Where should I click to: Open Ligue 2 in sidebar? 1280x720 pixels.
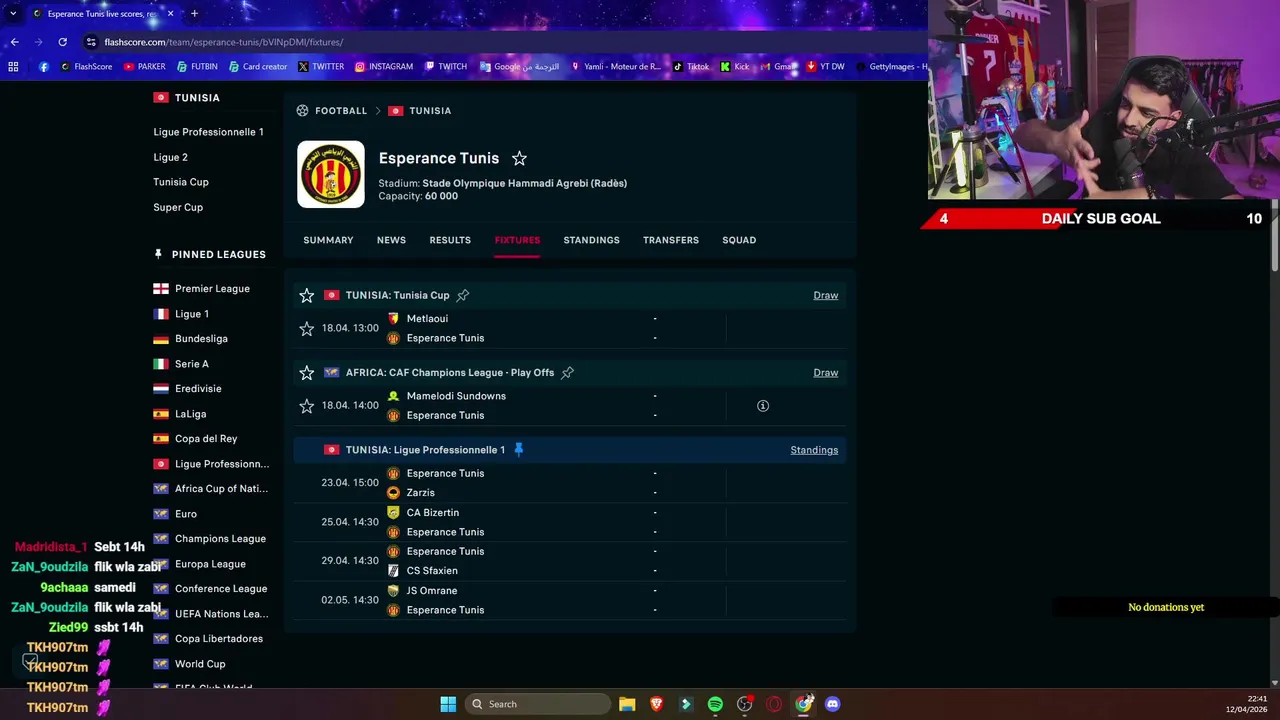[x=170, y=157]
